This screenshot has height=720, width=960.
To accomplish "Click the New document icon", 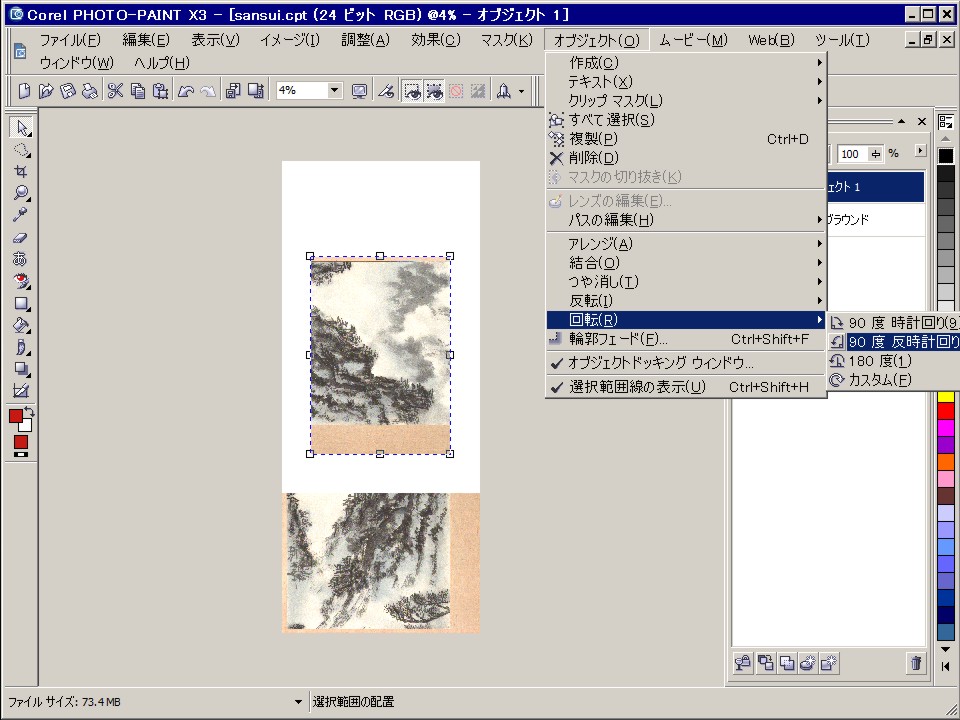I will point(24,91).
